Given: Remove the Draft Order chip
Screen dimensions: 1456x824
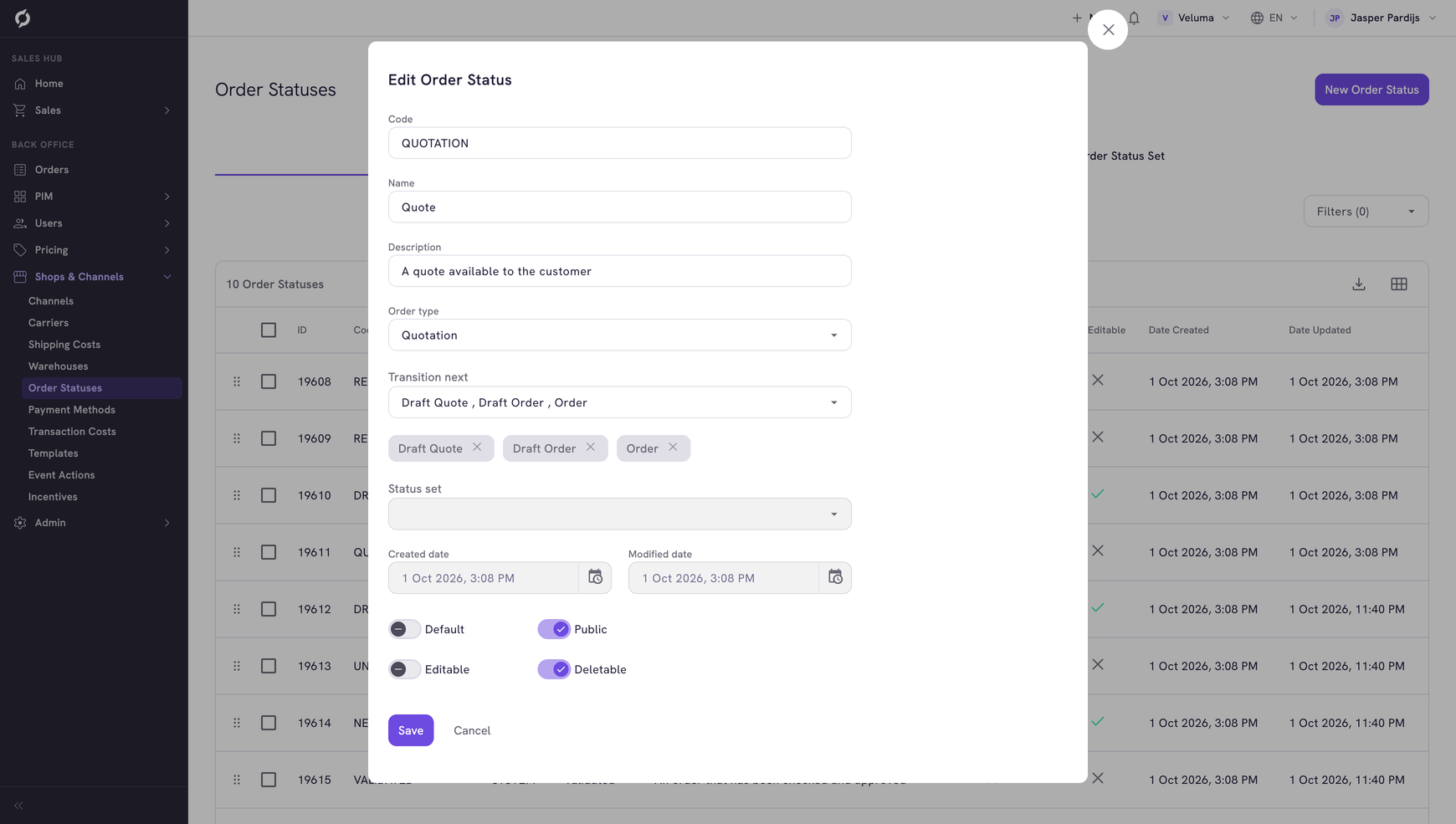Looking at the screenshot, I should click(591, 448).
